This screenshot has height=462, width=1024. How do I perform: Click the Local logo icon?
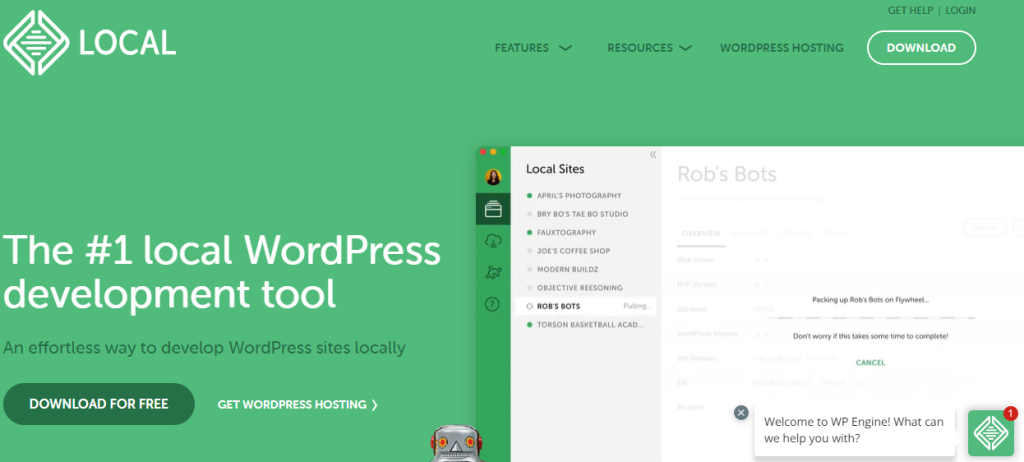click(36, 42)
